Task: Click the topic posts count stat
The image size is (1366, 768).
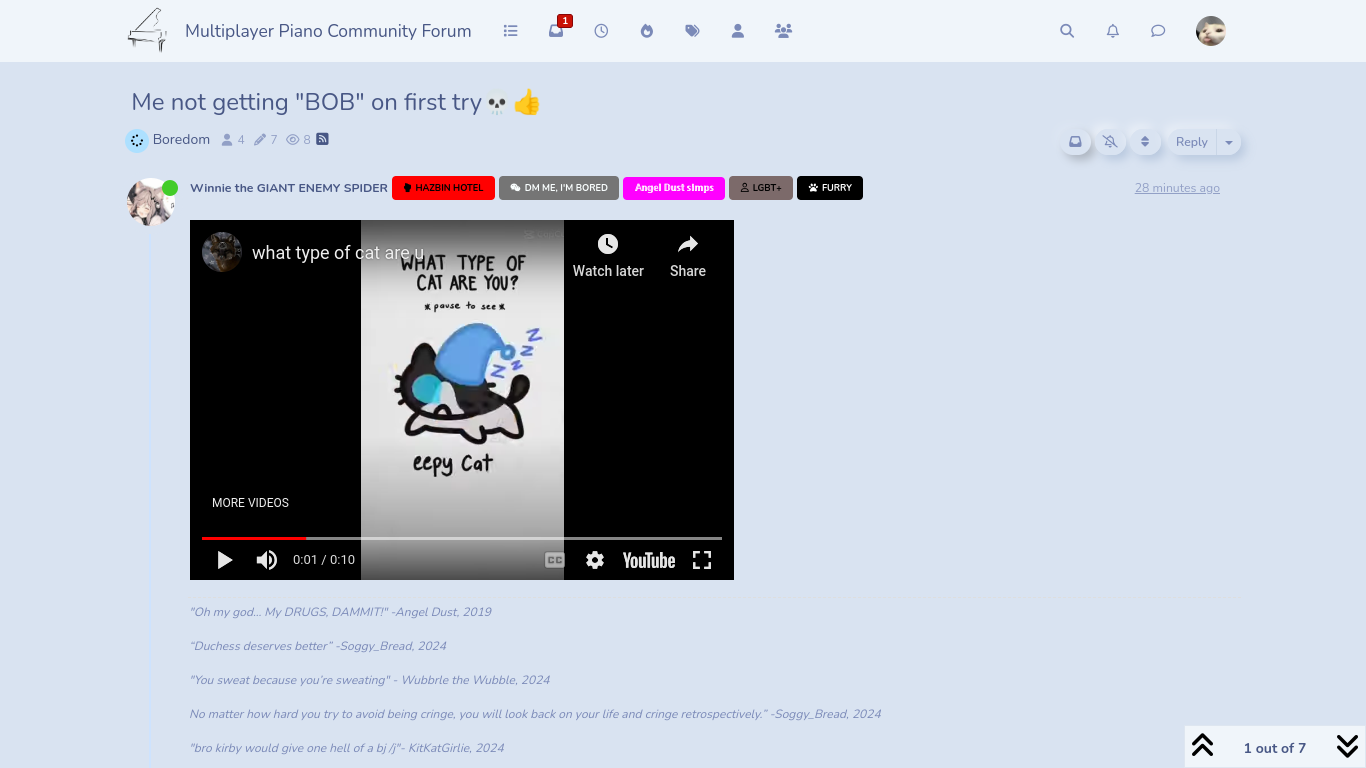Action: (x=266, y=140)
